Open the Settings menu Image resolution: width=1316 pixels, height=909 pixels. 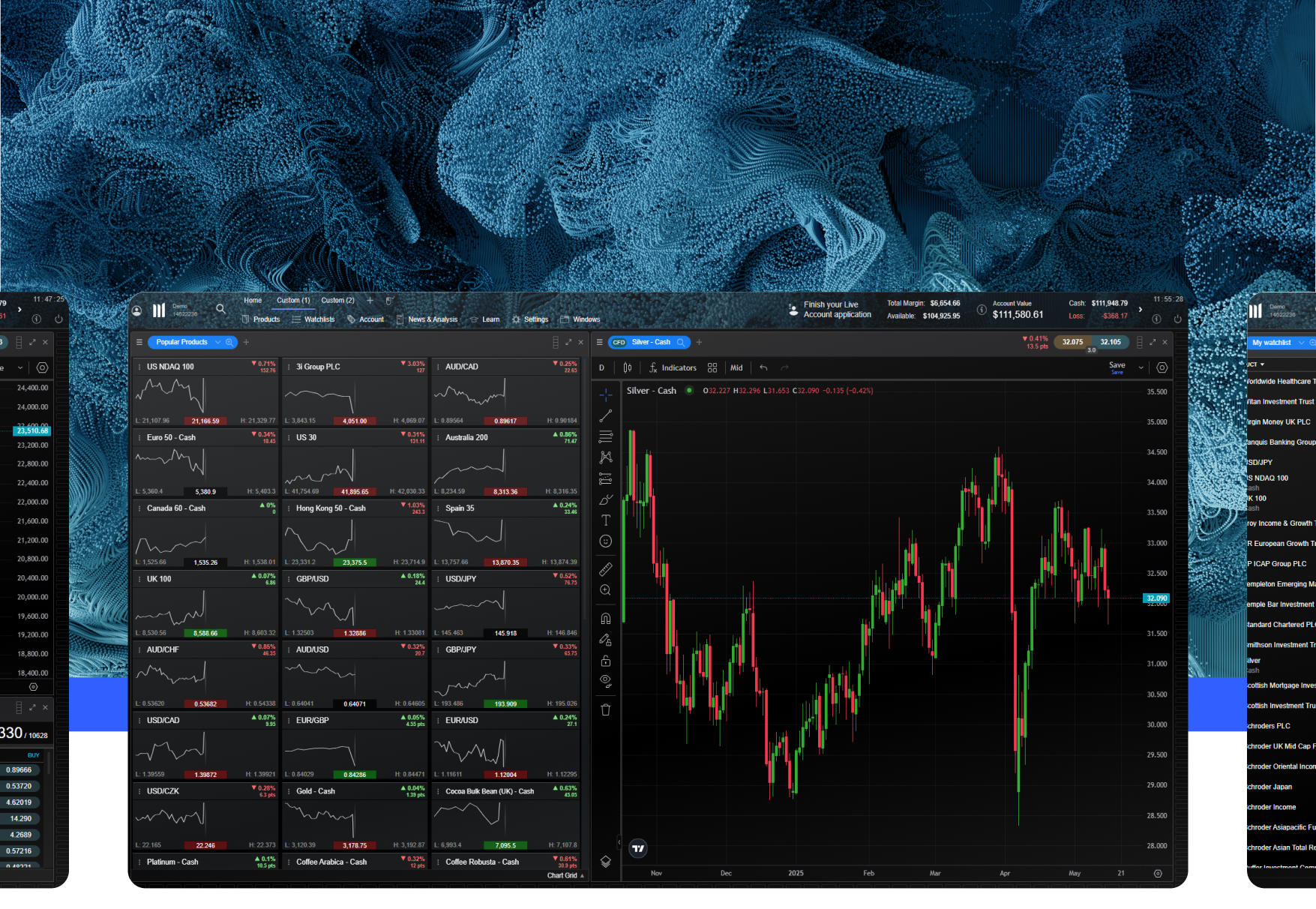coord(529,319)
